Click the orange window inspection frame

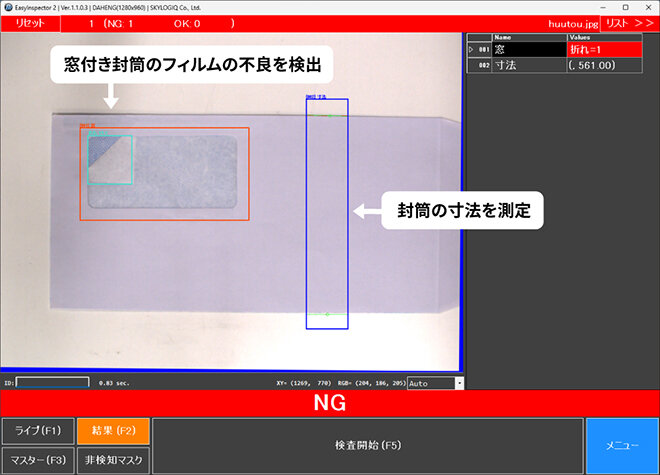(165, 173)
